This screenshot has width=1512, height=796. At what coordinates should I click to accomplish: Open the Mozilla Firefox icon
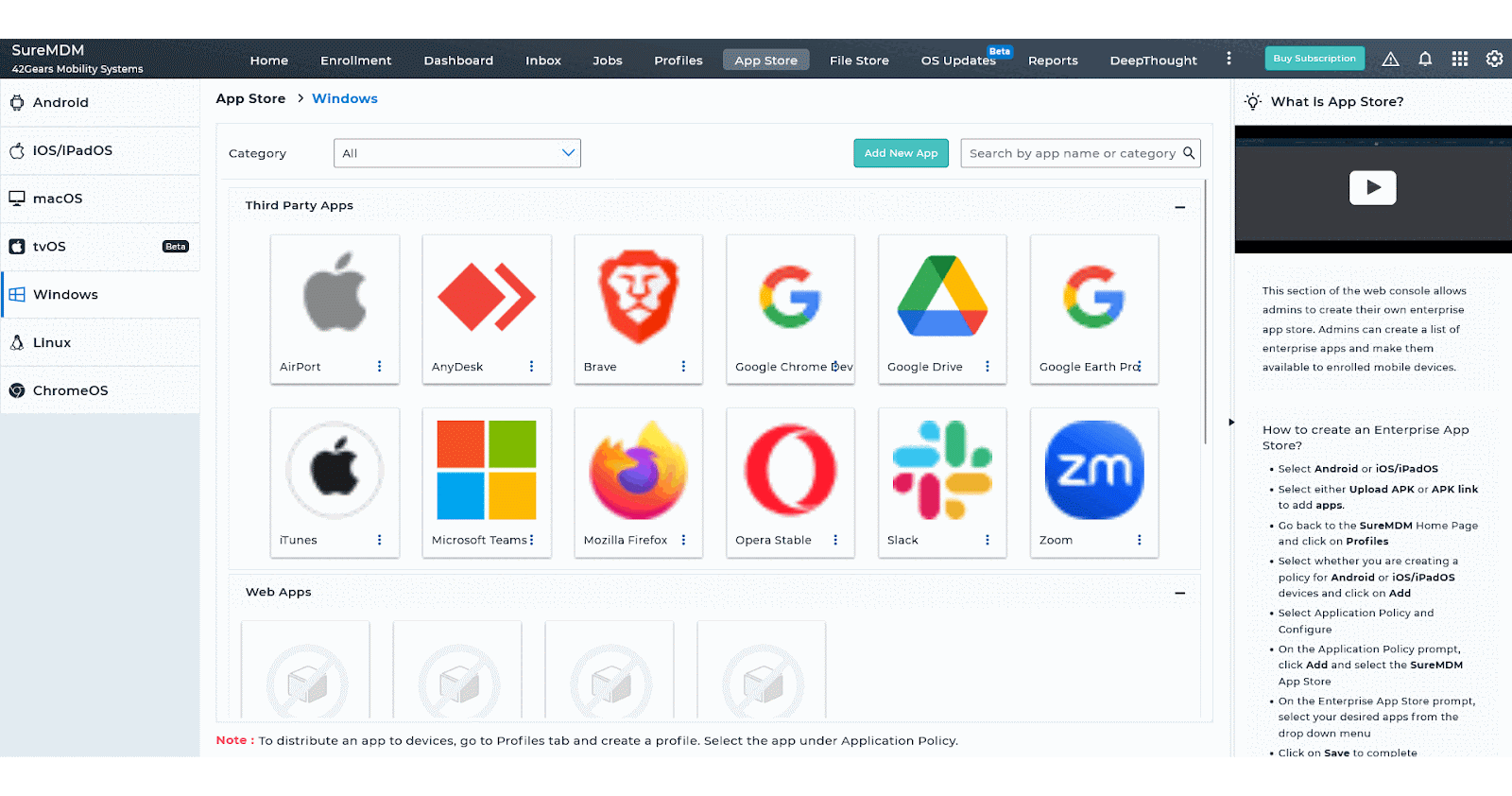639,470
